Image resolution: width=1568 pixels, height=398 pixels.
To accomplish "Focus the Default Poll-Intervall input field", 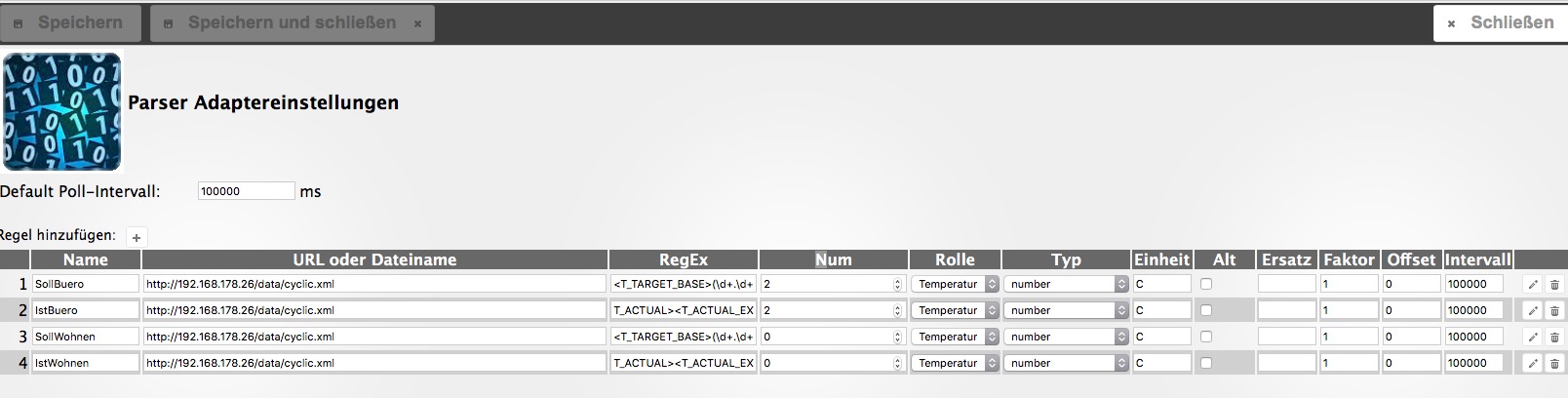I will point(246,191).
